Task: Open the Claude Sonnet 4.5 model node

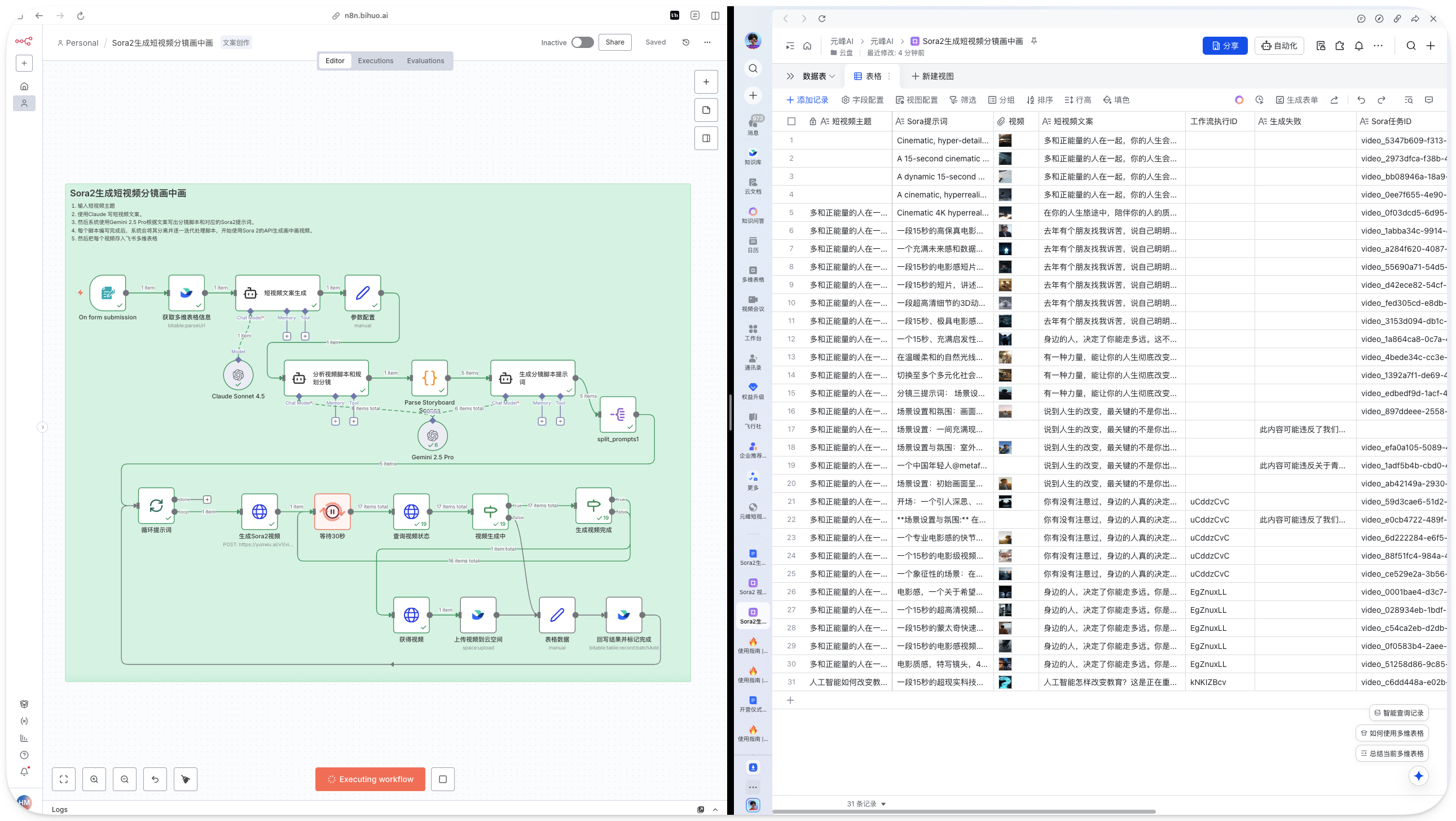Action: 238,375
